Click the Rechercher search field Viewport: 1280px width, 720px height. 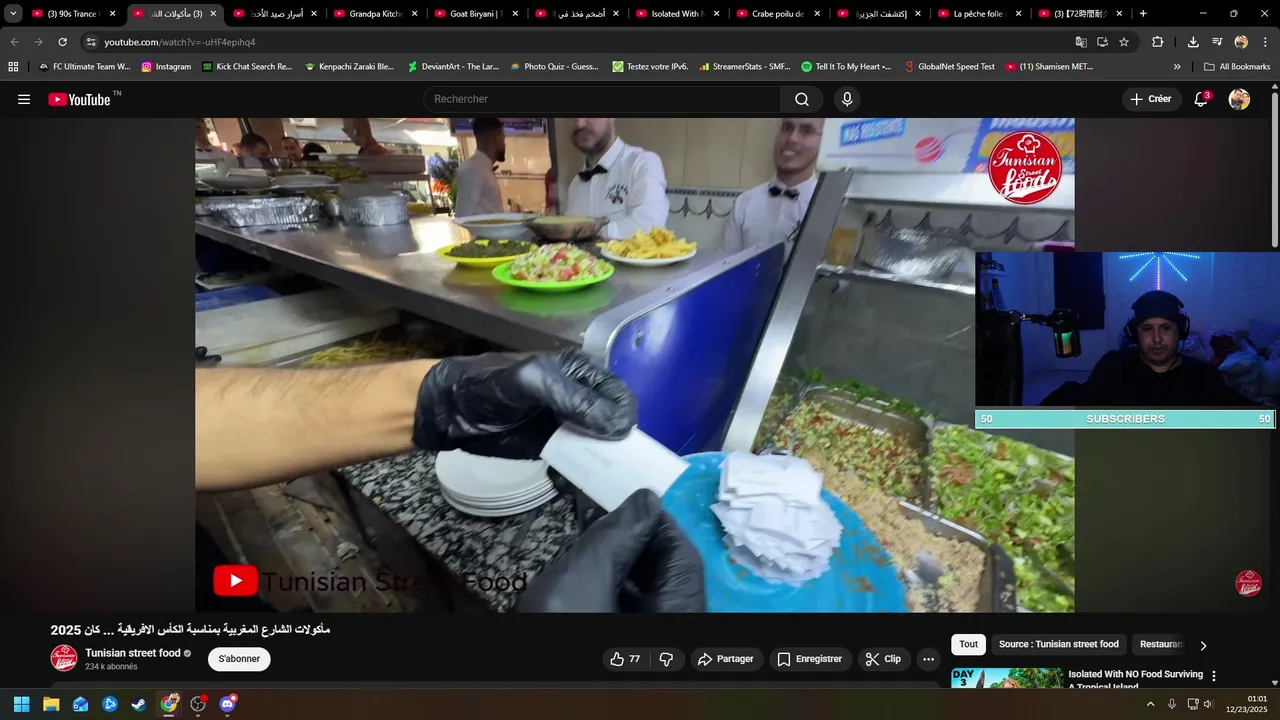click(603, 99)
